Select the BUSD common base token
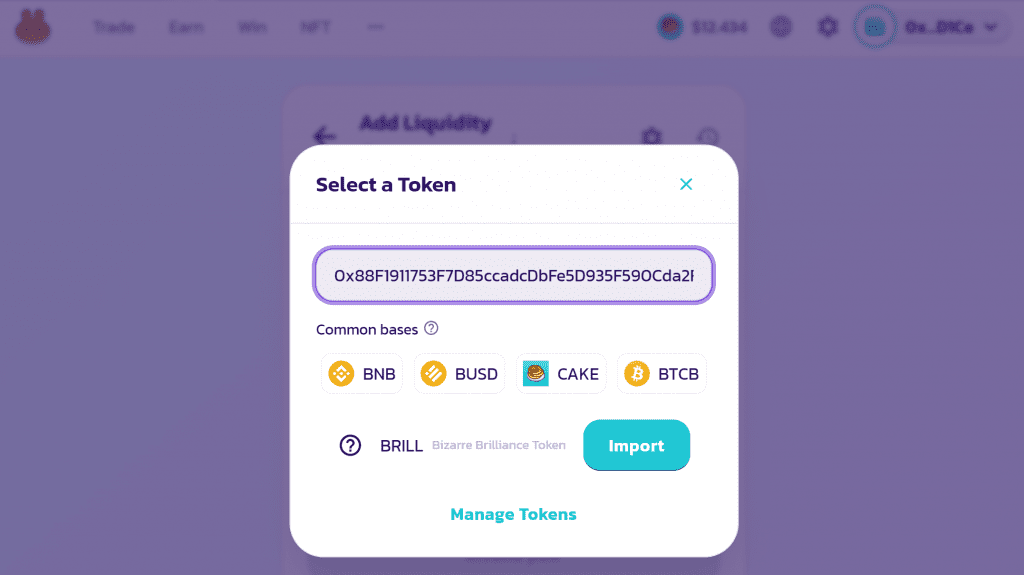1024x575 pixels. coord(459,374)
